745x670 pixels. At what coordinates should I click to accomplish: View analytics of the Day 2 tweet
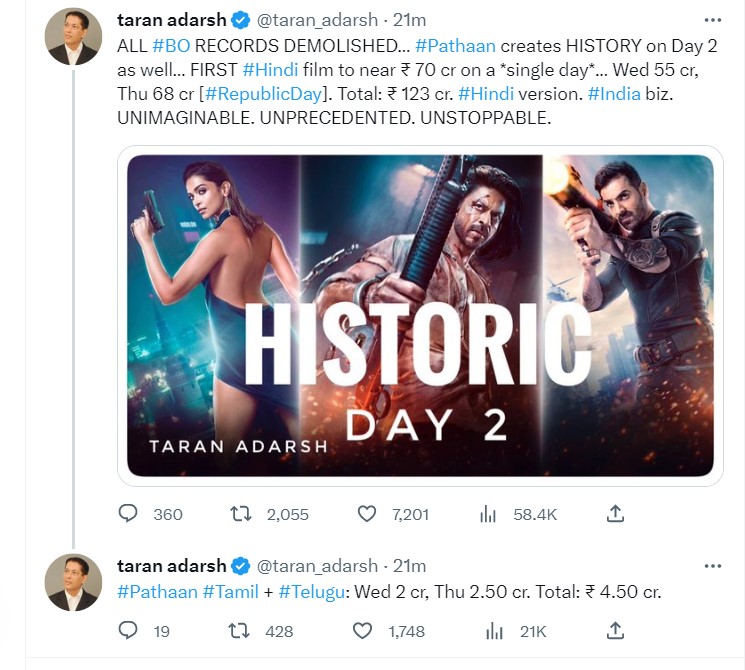point(488,514)
